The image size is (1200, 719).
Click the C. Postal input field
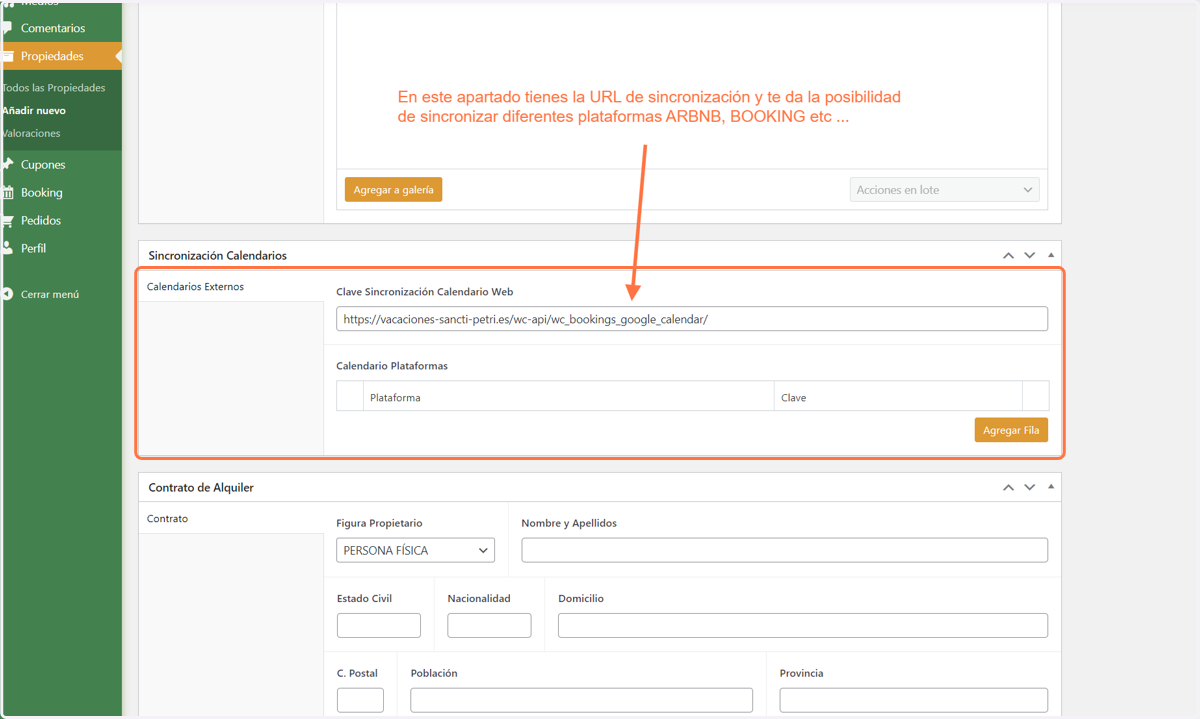click(x=360, y=700)
